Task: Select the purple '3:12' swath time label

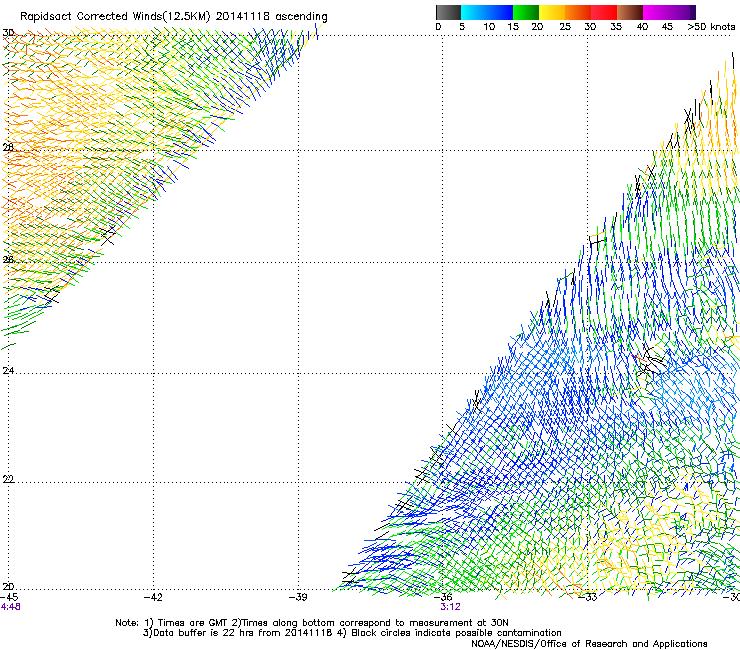Action: [x=451, y=607]
